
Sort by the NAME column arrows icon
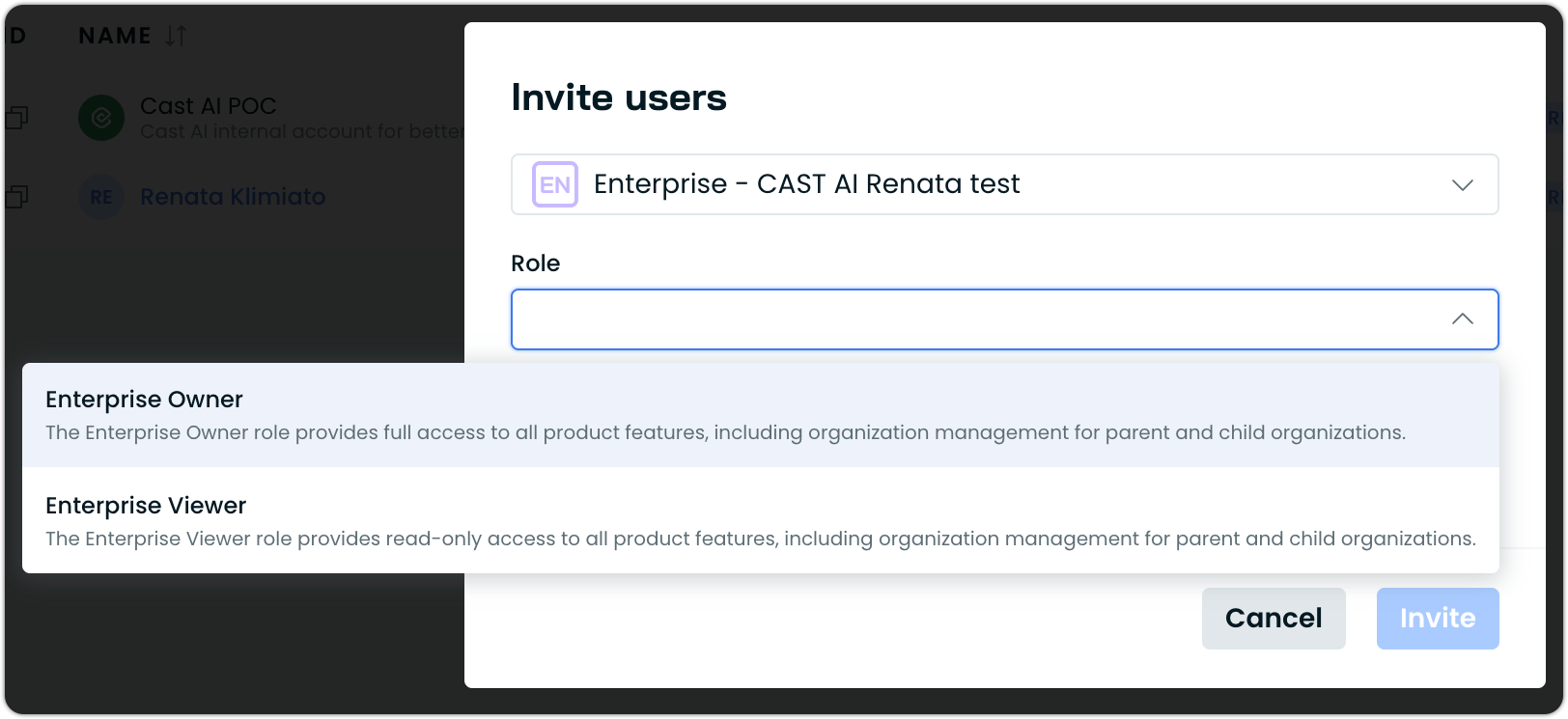click(176, 36)
